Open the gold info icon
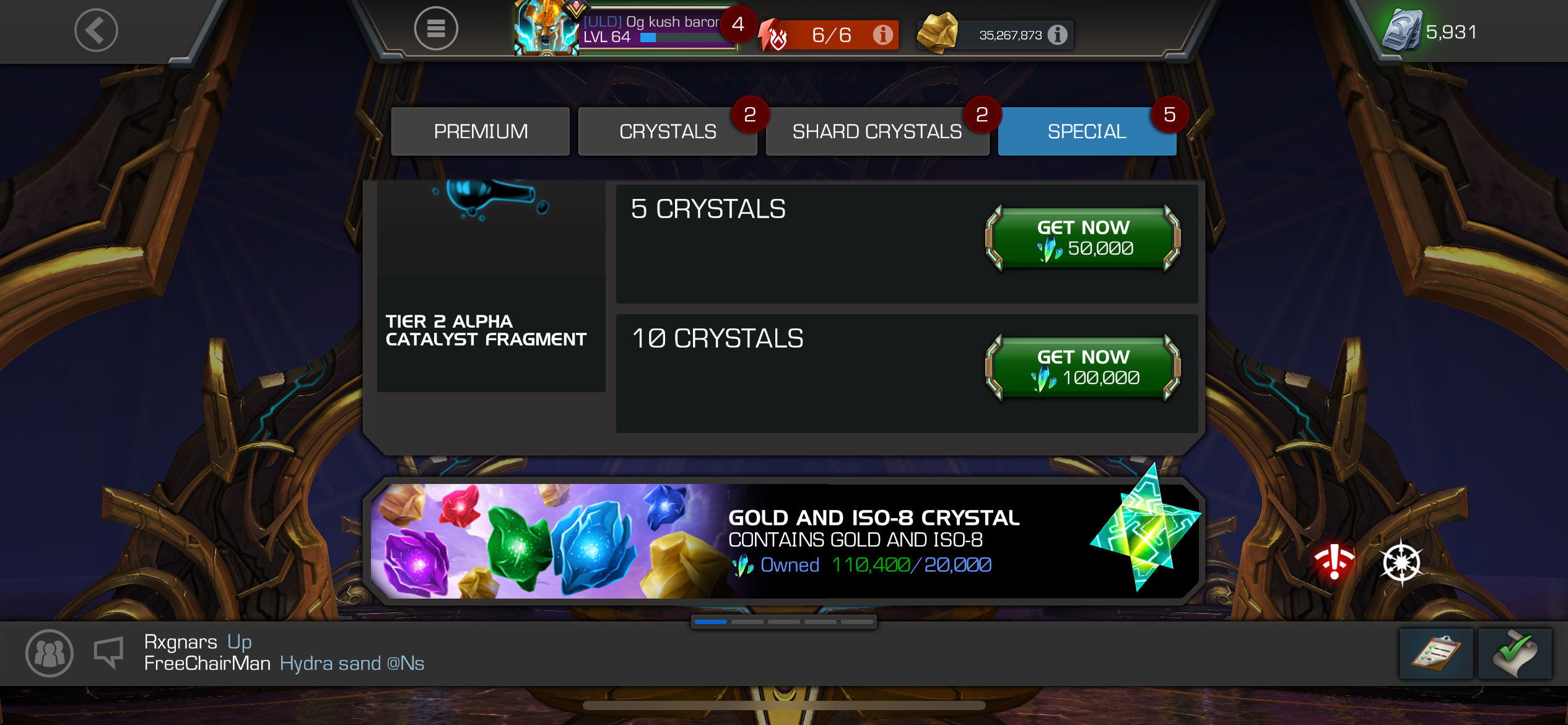Viewport: 1568px width, 725px height. pos(1057,35)
